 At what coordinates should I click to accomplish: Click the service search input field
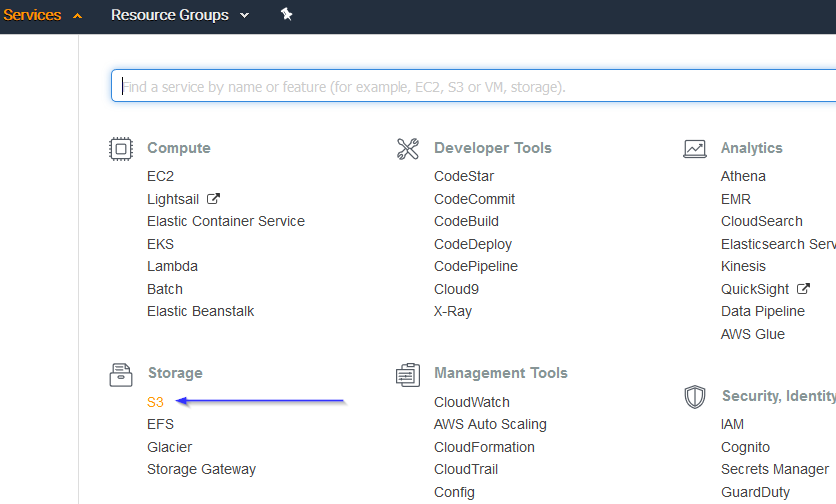(473, 85)
